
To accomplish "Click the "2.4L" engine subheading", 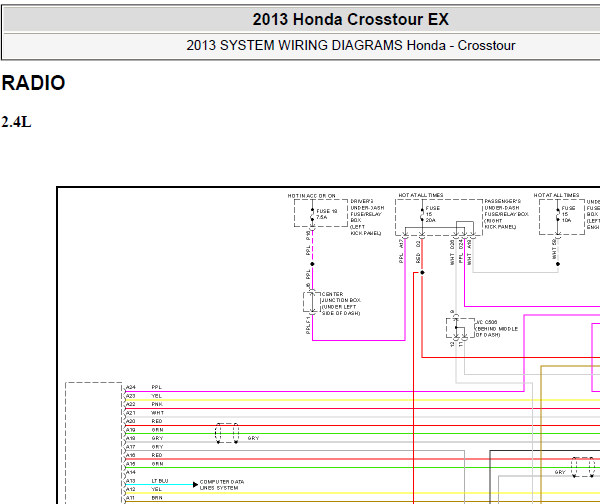I will click(16, 122).
